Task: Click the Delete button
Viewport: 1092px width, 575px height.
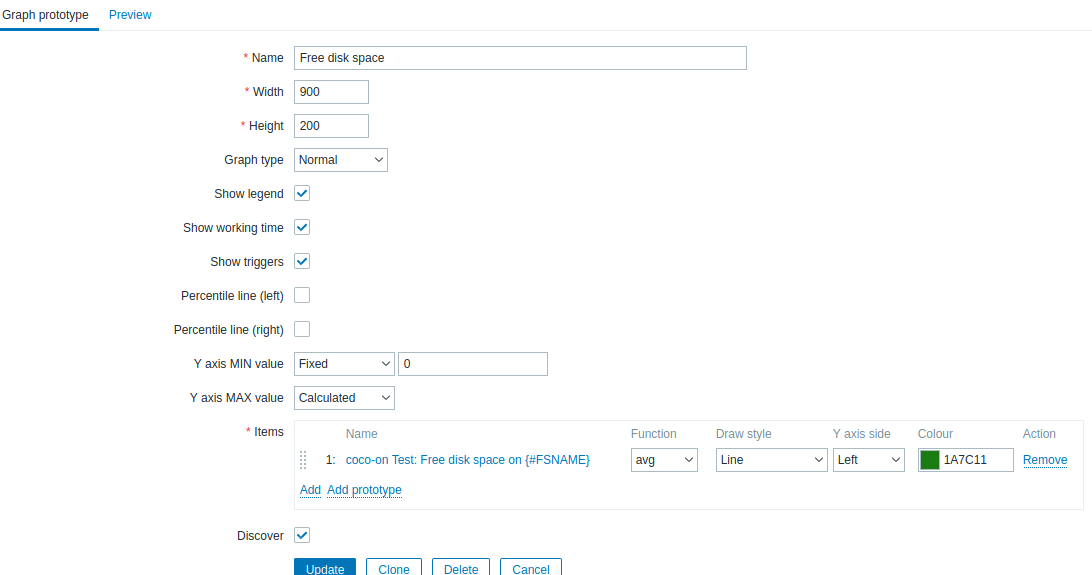Action: coord(460,567)
